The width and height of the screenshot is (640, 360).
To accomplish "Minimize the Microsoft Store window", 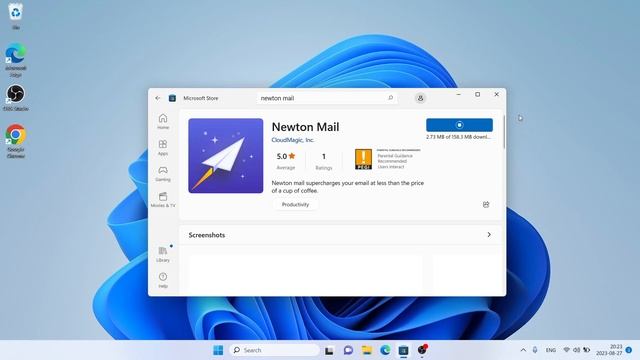I will (x=458, y=94).
